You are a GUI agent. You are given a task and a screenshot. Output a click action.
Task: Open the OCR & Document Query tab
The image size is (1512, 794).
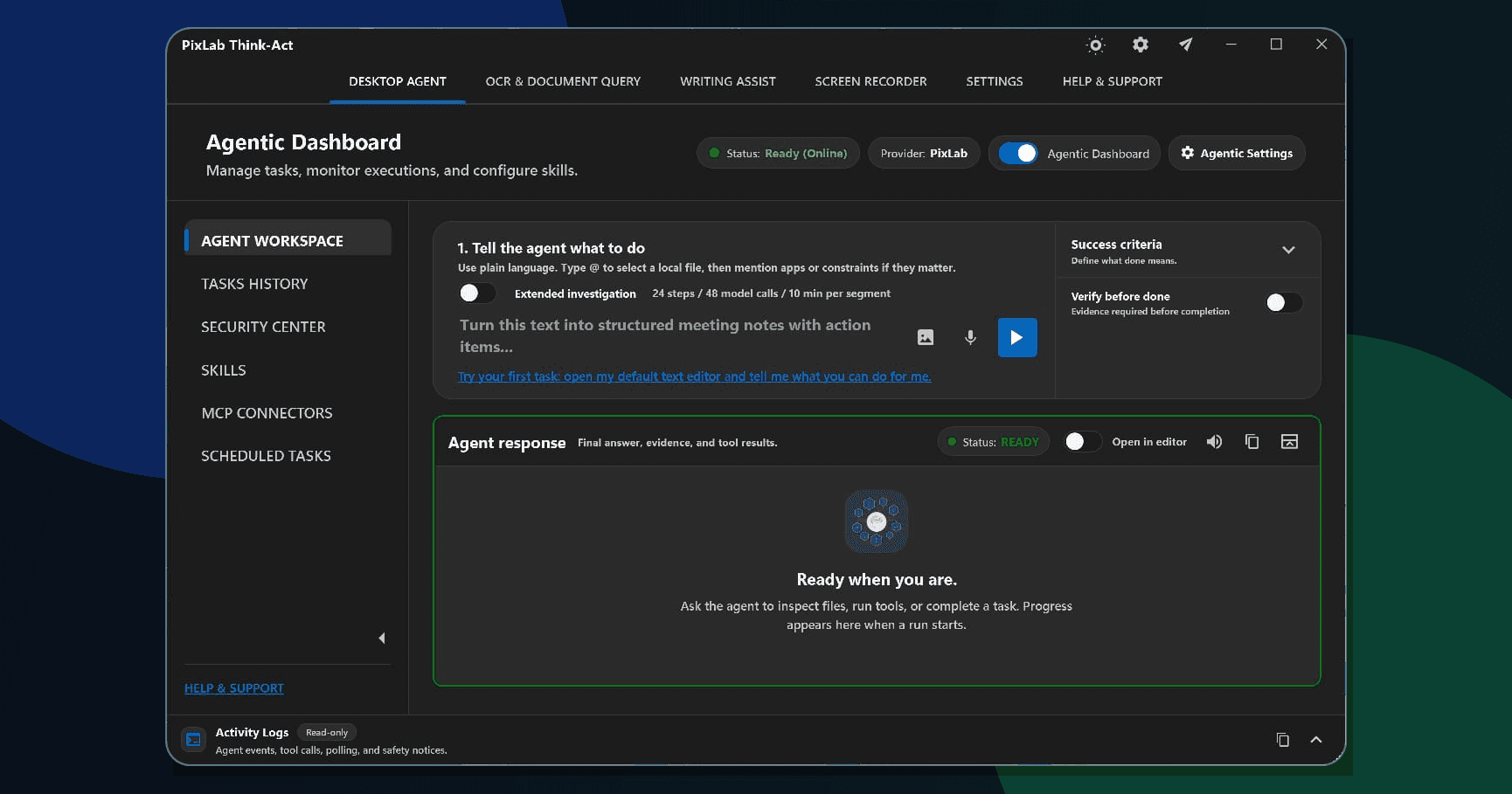[563, 81]
